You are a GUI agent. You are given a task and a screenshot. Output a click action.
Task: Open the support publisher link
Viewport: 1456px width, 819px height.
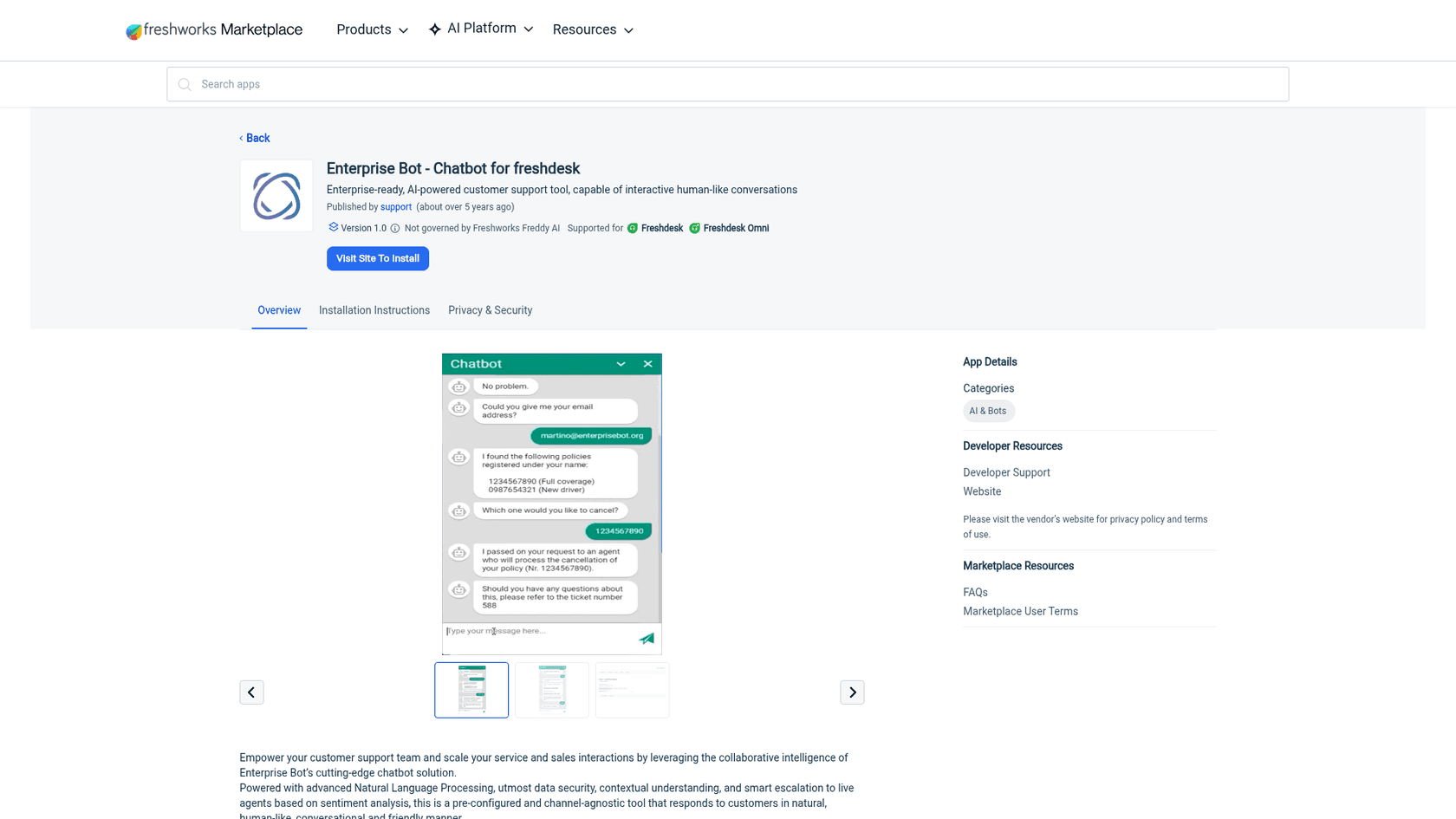[x=396, y=207]
